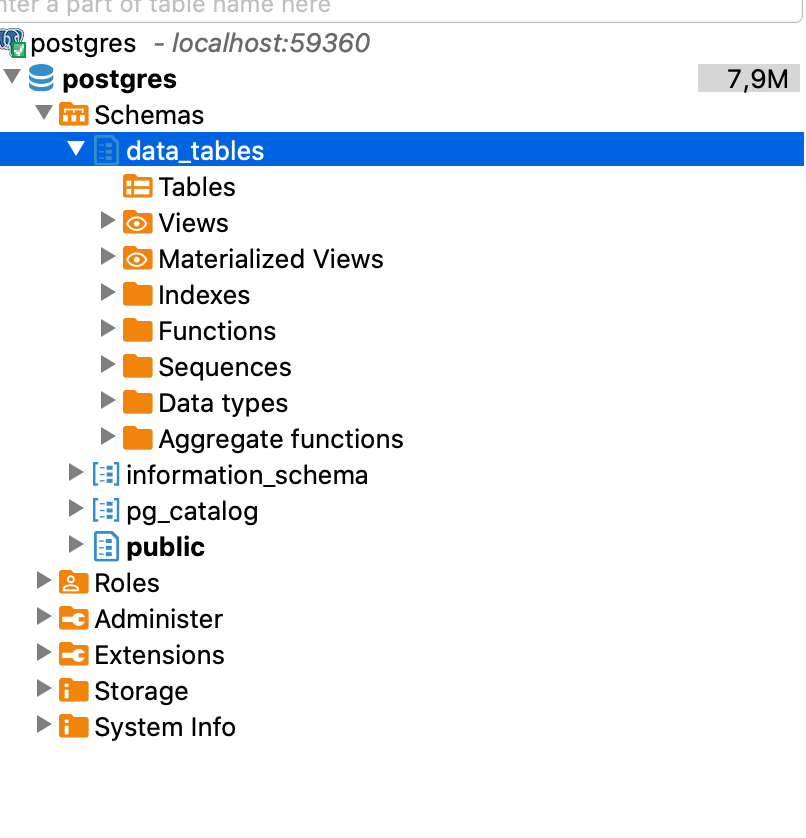
Task: Click the Administer wrench folder icon
Action: coord(74,619)
